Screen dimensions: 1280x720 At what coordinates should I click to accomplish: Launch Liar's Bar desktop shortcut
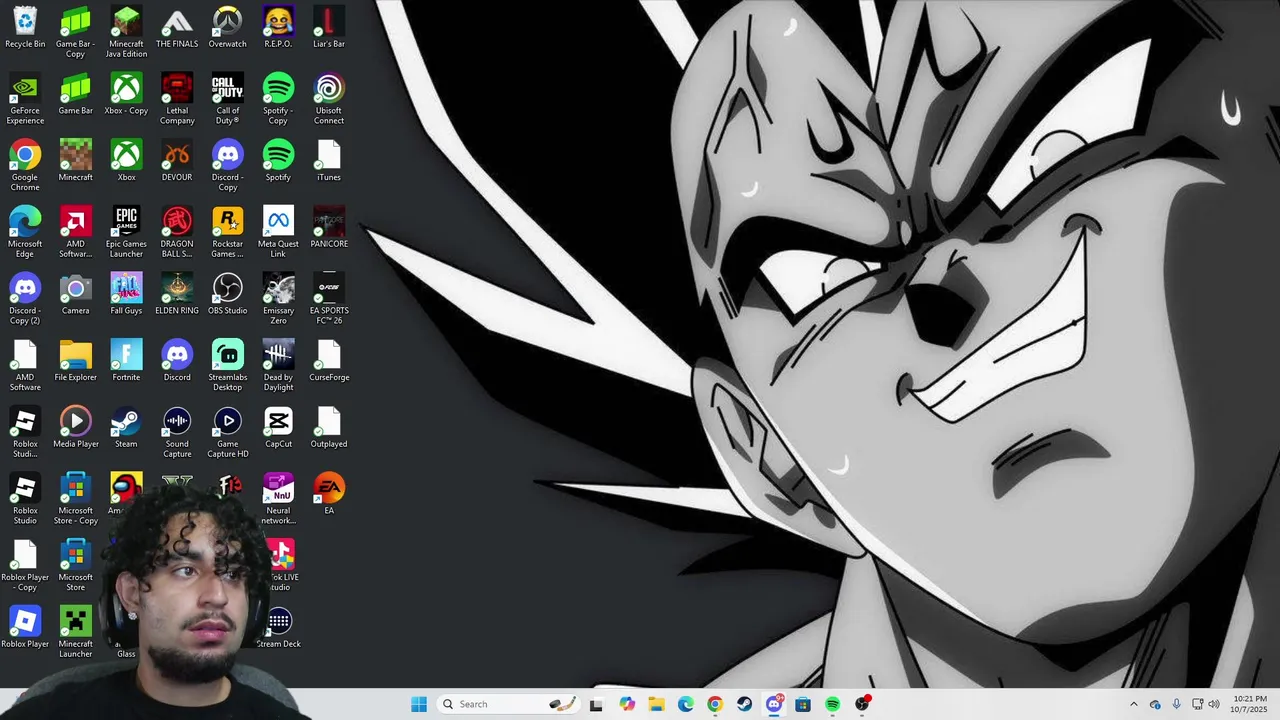click(x=329, y=28)
